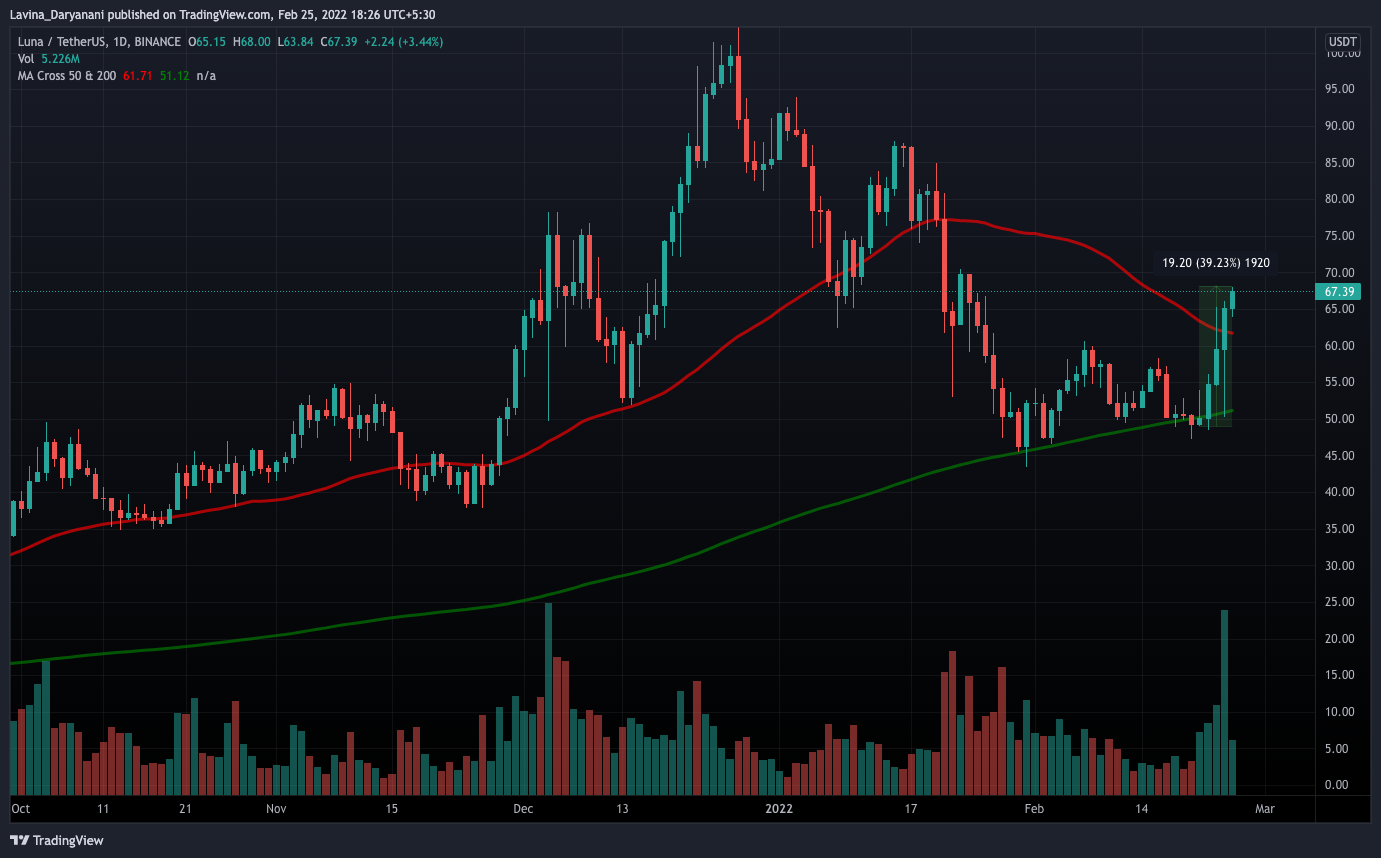Click the high price H68.00 in header
Screen dimensions: 1381x858
tap(251, 42)
